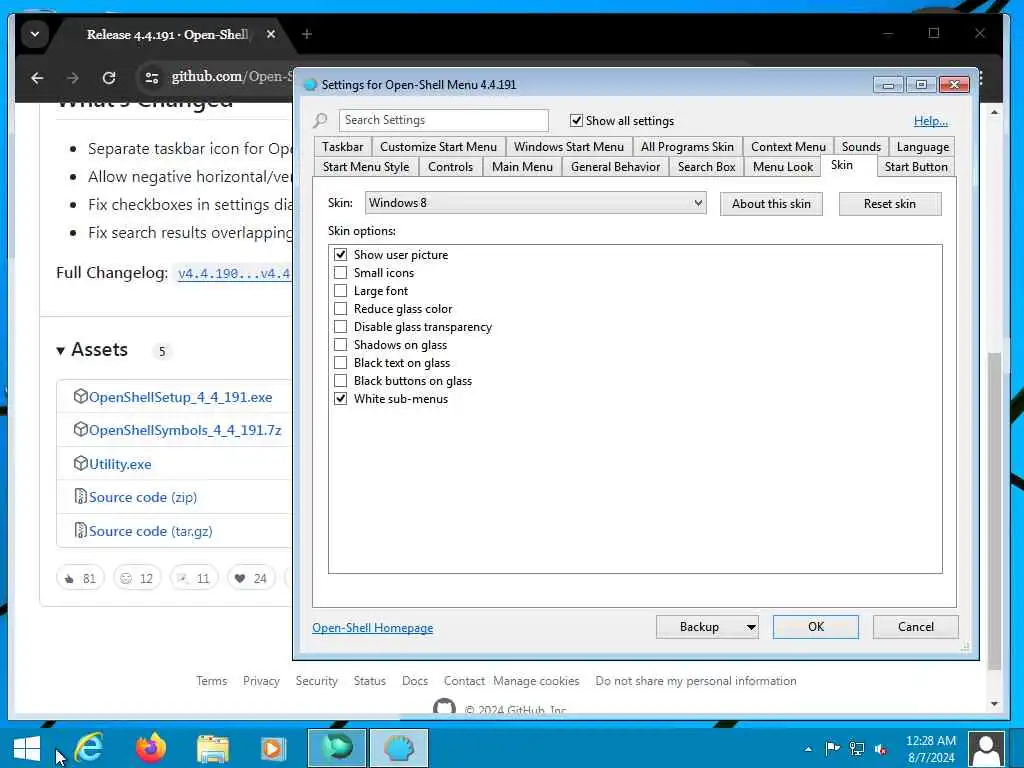Open the Language tab
The height and width of the screenshot is (768, 1024).
(922, 146)
